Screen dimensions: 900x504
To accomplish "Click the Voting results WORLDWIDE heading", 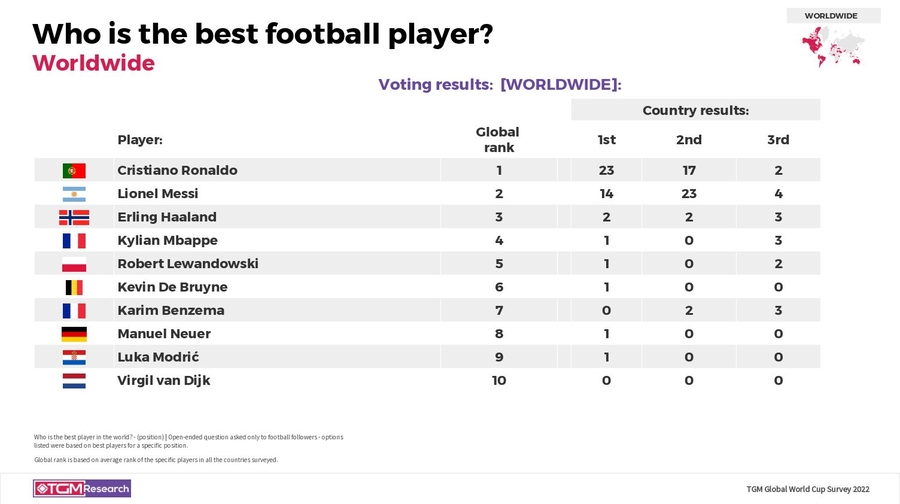I will (500, 84).
